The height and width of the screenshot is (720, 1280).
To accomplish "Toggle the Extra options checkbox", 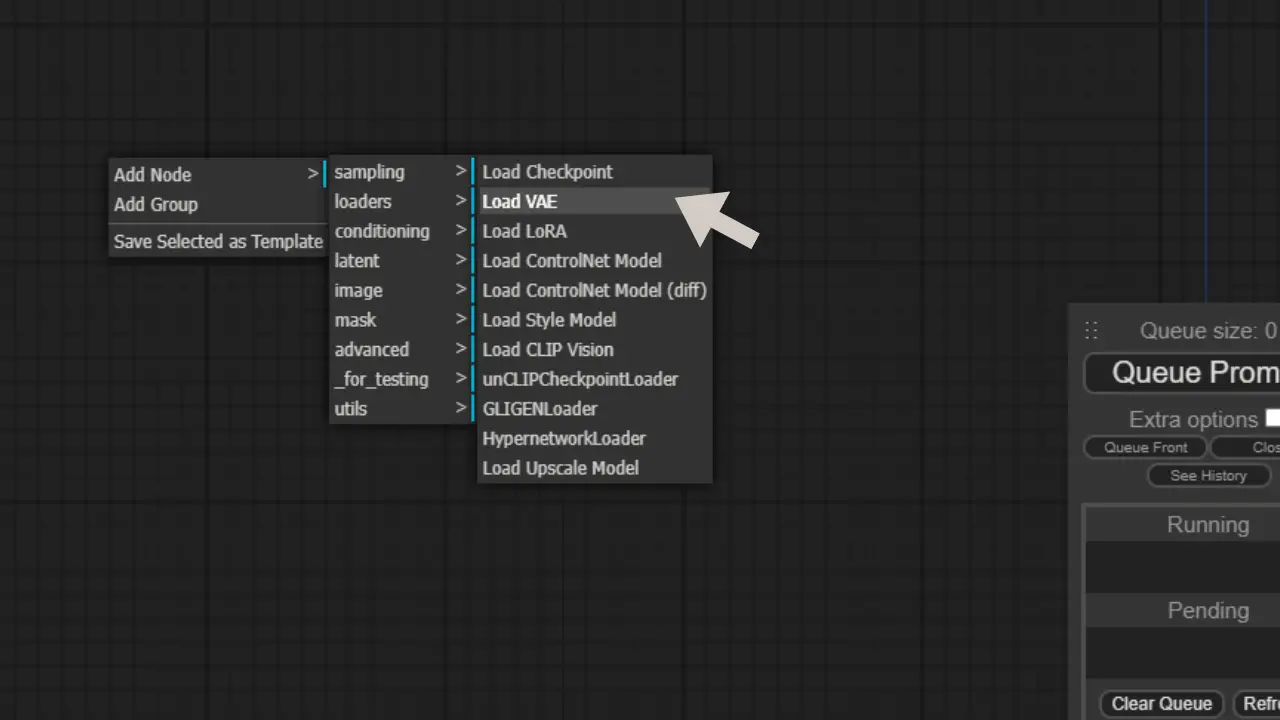I will tap(1272, 418).
